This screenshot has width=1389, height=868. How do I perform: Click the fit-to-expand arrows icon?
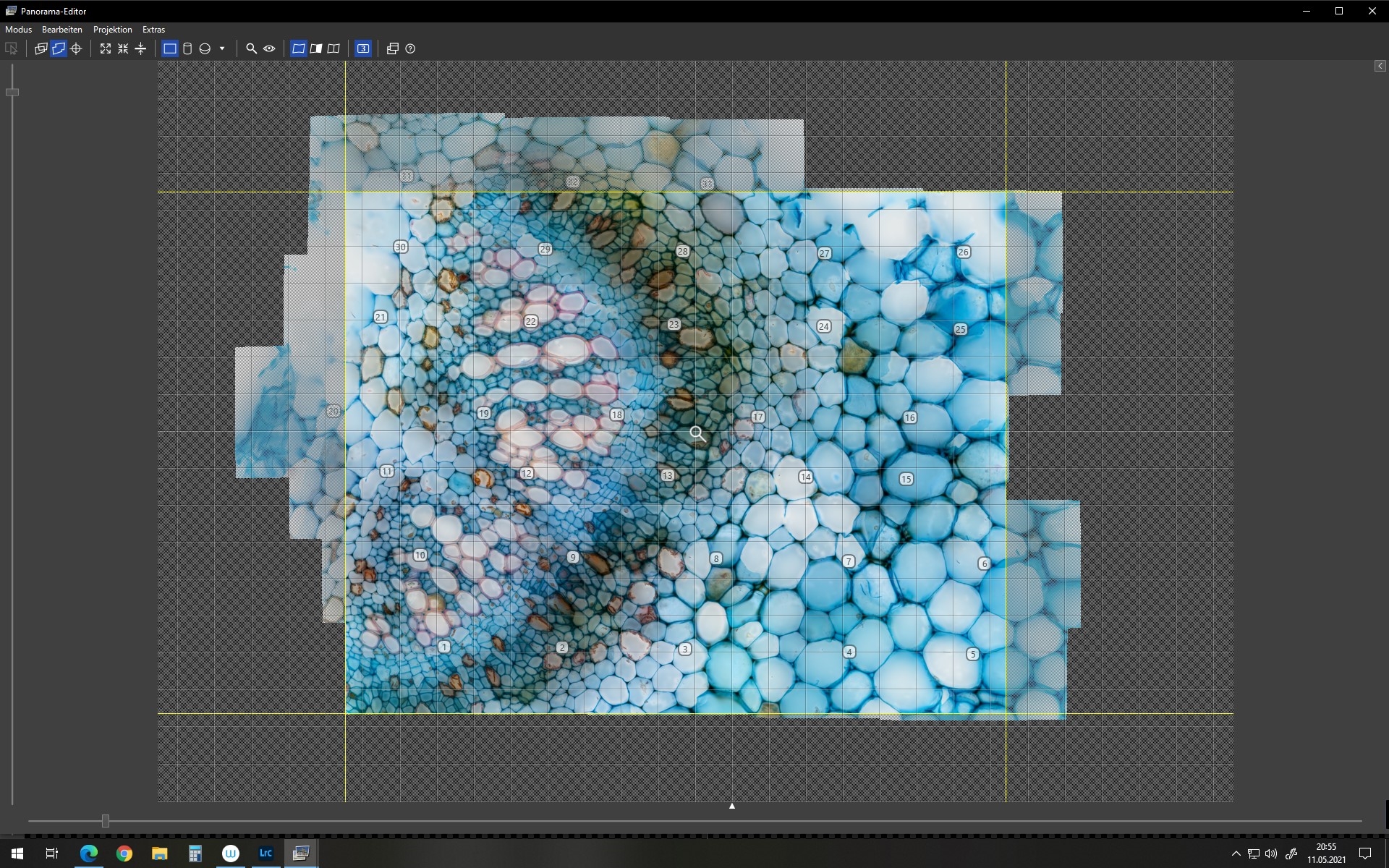[x=106, y=48]
